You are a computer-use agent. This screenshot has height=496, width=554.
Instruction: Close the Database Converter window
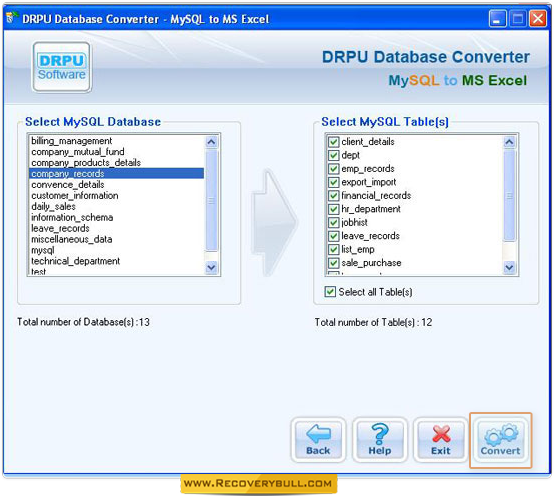(538, 18)
